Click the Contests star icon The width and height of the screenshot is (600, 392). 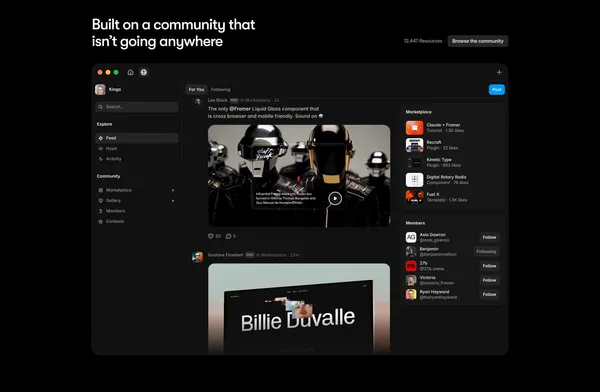[x=101, y=221]
